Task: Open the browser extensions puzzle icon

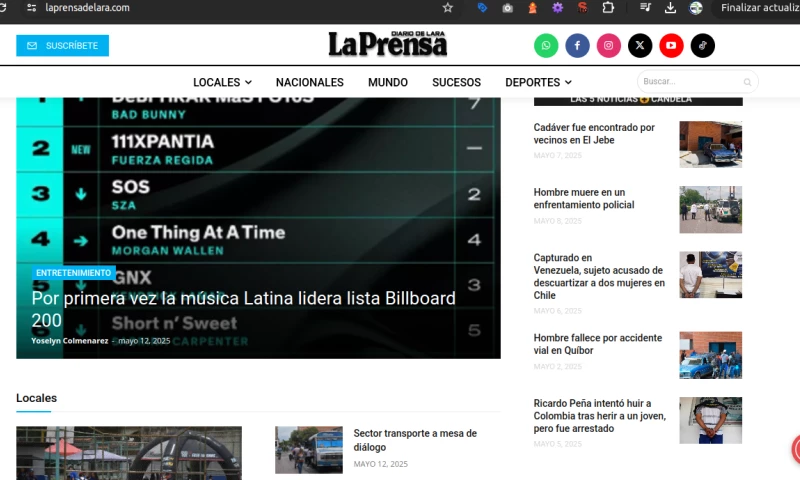Action: [608, 8]
